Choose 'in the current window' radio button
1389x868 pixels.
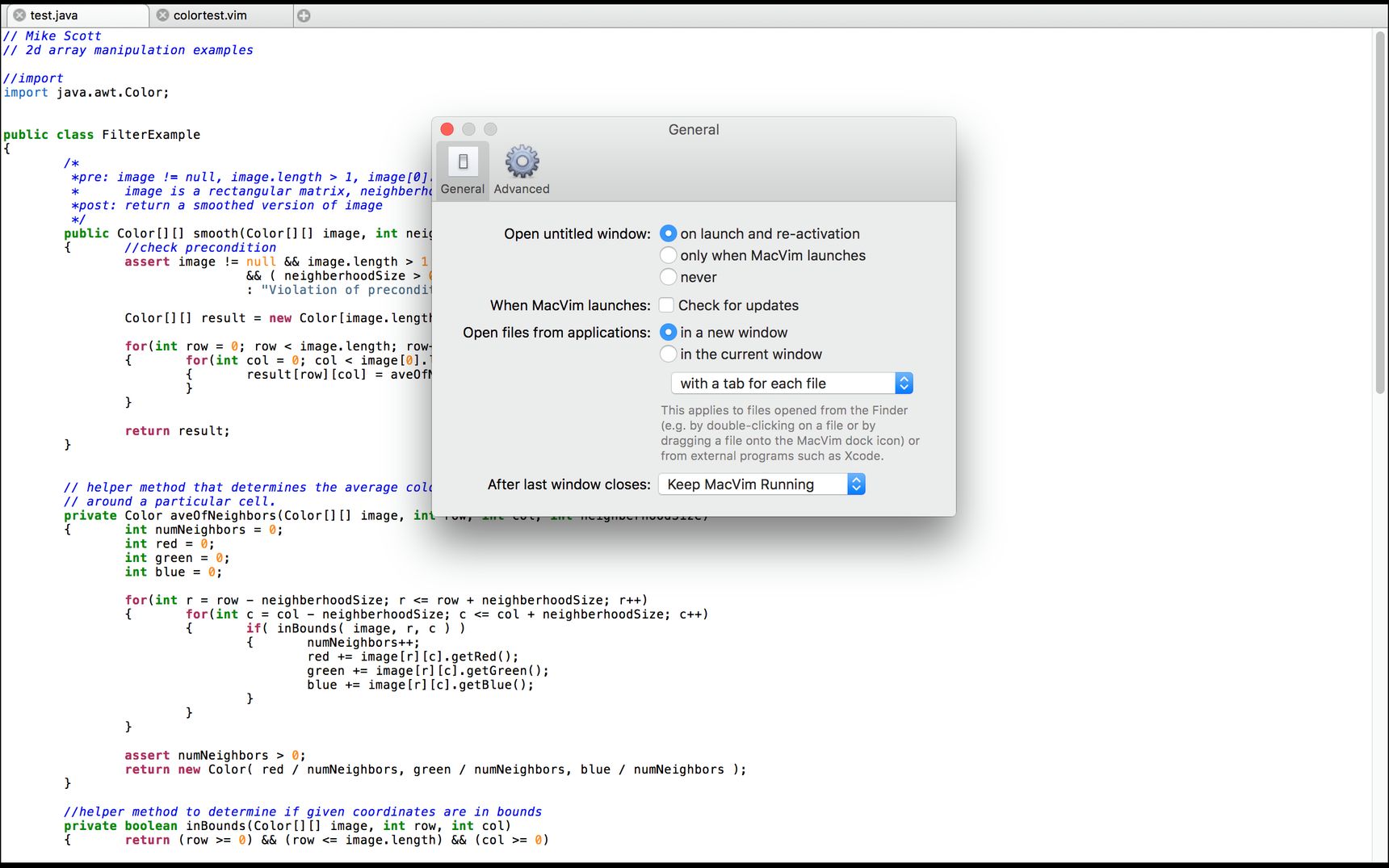tap(668, 354)
